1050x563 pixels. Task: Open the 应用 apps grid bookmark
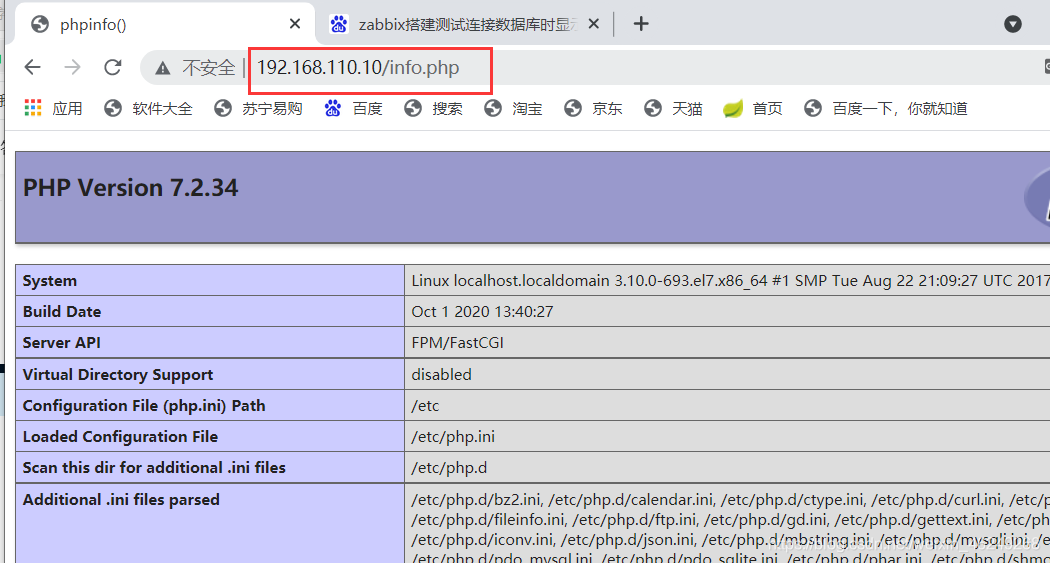pyautogui.click(x=53, y=108)
